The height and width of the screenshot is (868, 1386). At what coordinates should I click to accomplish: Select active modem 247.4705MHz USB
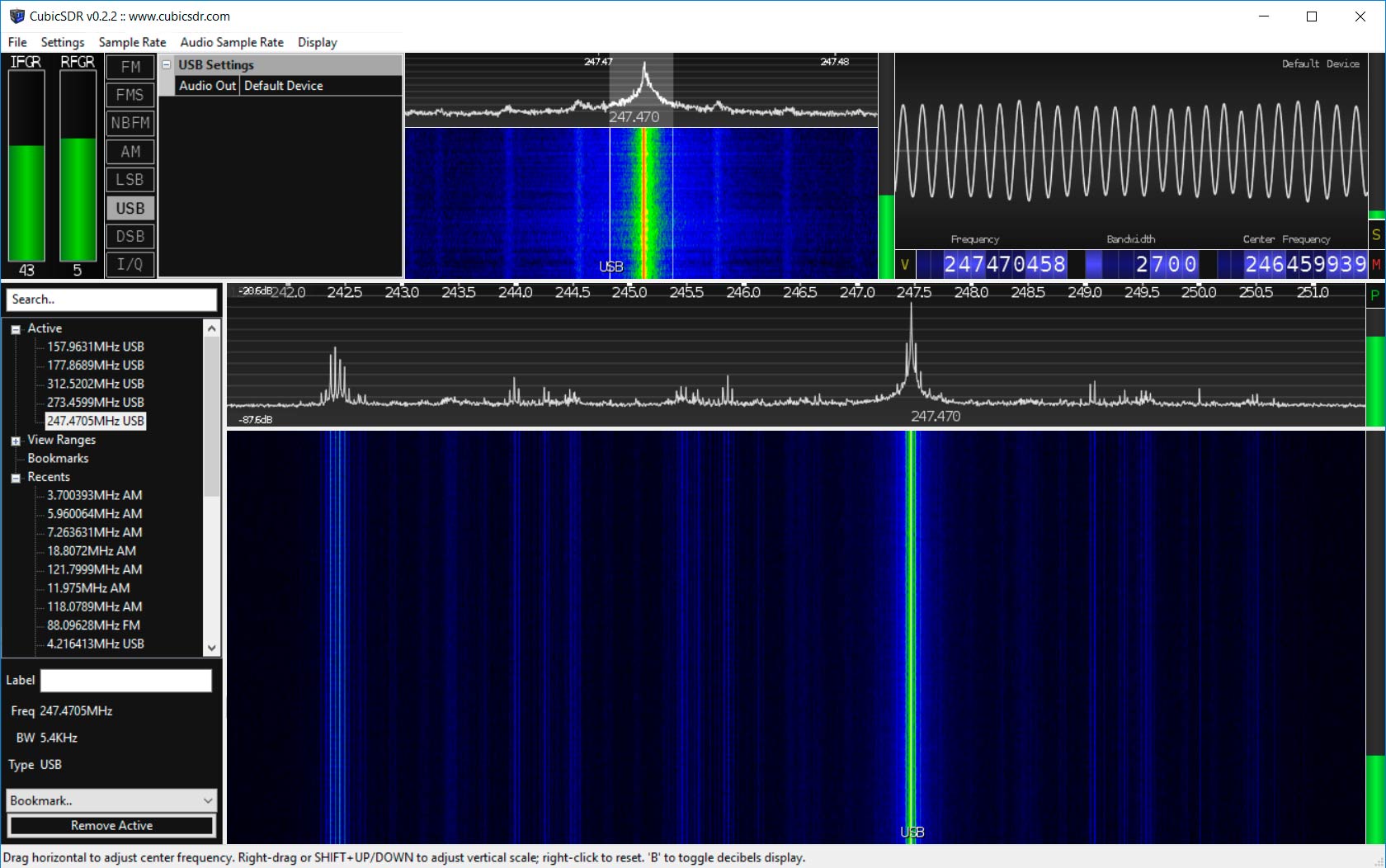(x=95, y=421)
